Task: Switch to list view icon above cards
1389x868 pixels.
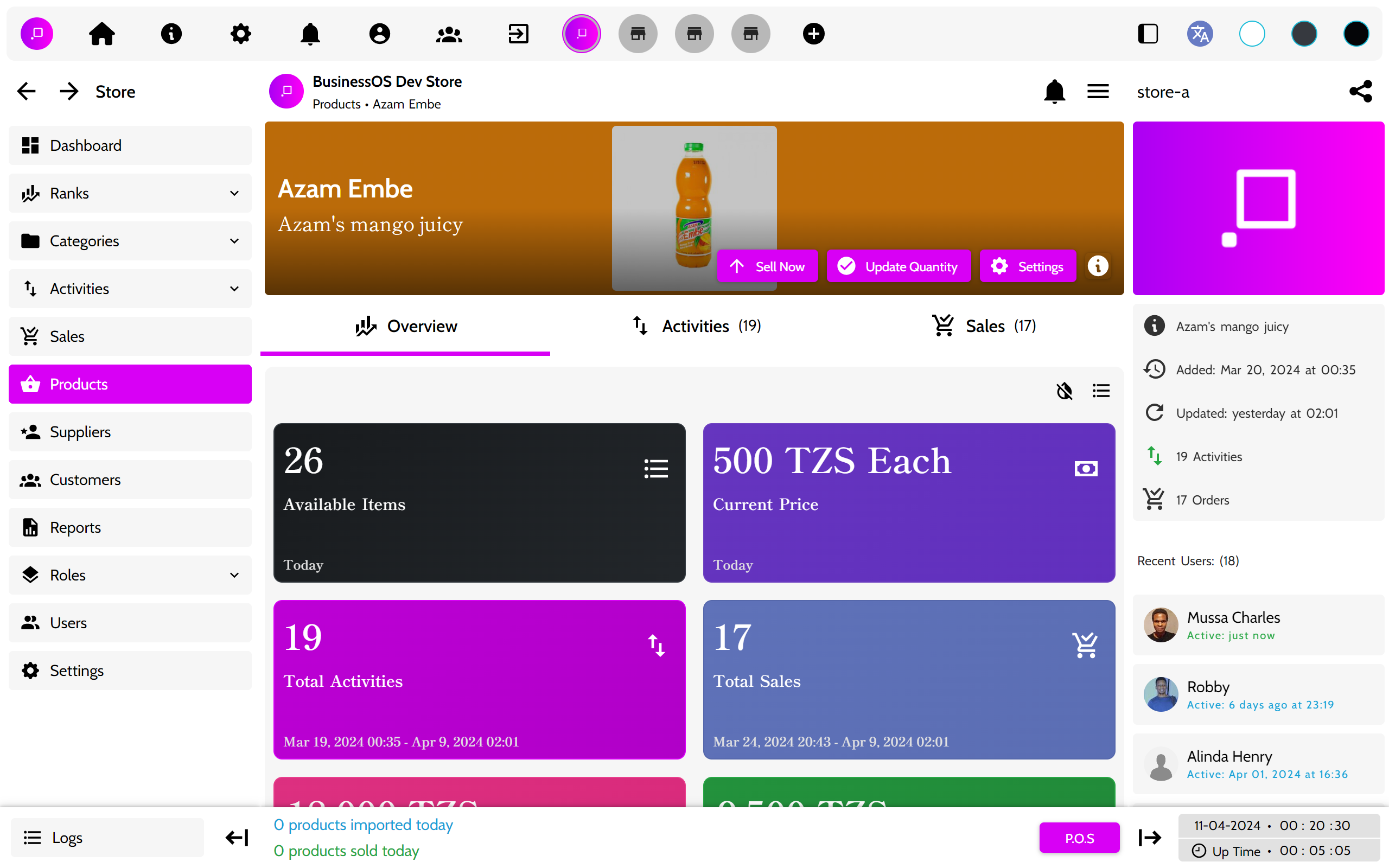Action: click(1101, 391)
